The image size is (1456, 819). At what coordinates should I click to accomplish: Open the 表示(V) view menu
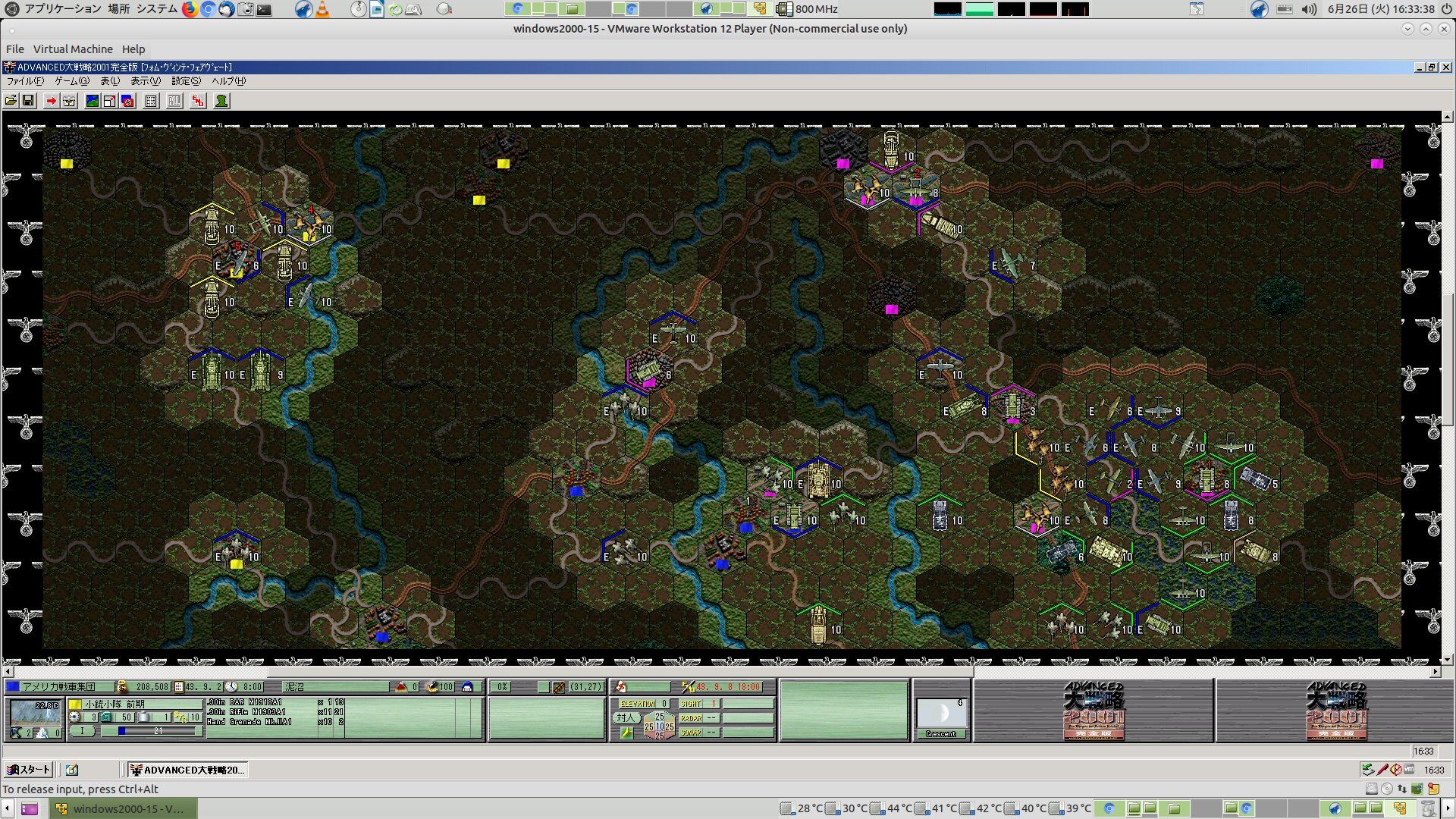pyautogui.click(x=145, y=81)
